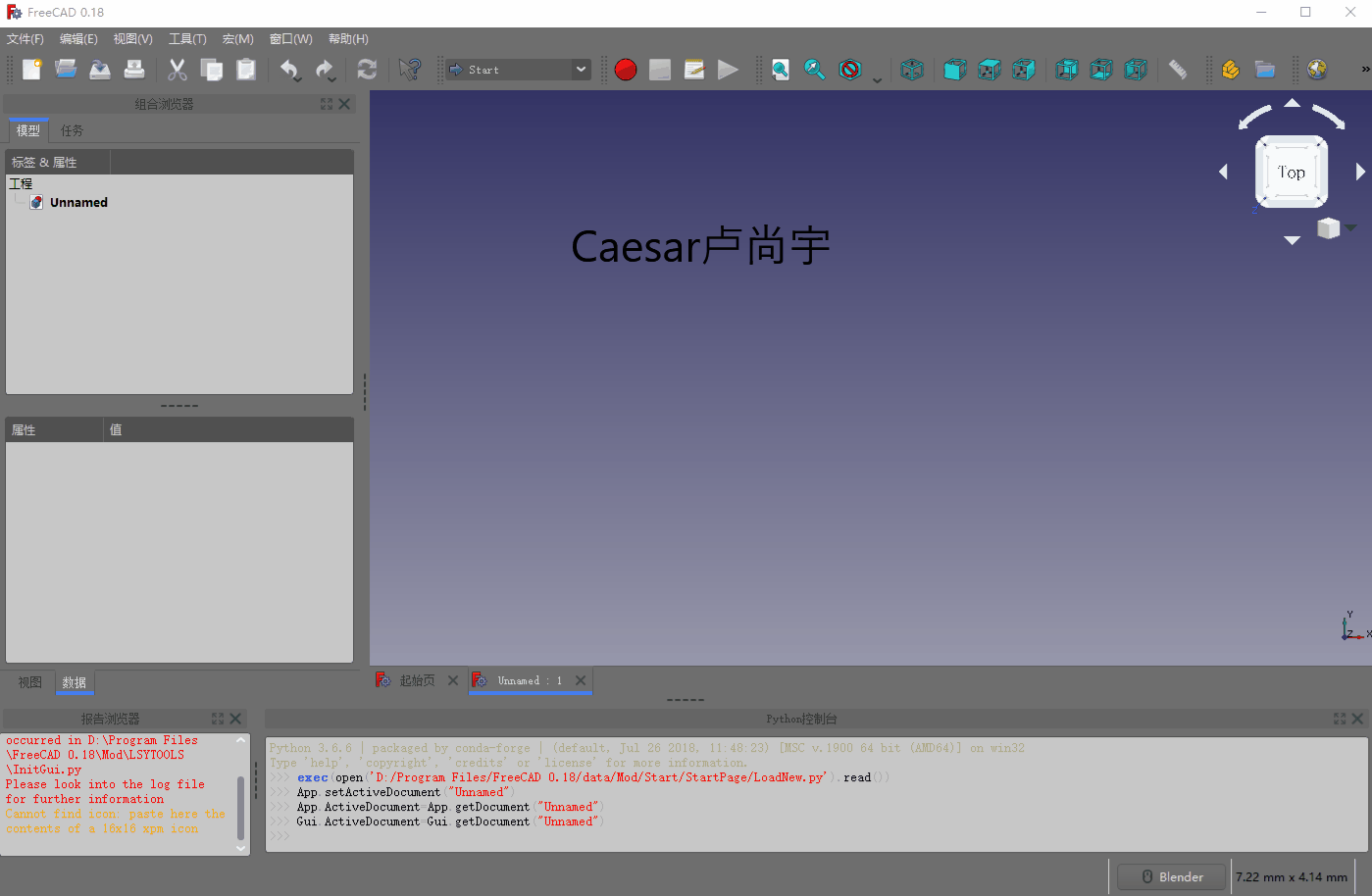
Task: Close the 起始页 start page tab
Action: coord(452,679)
